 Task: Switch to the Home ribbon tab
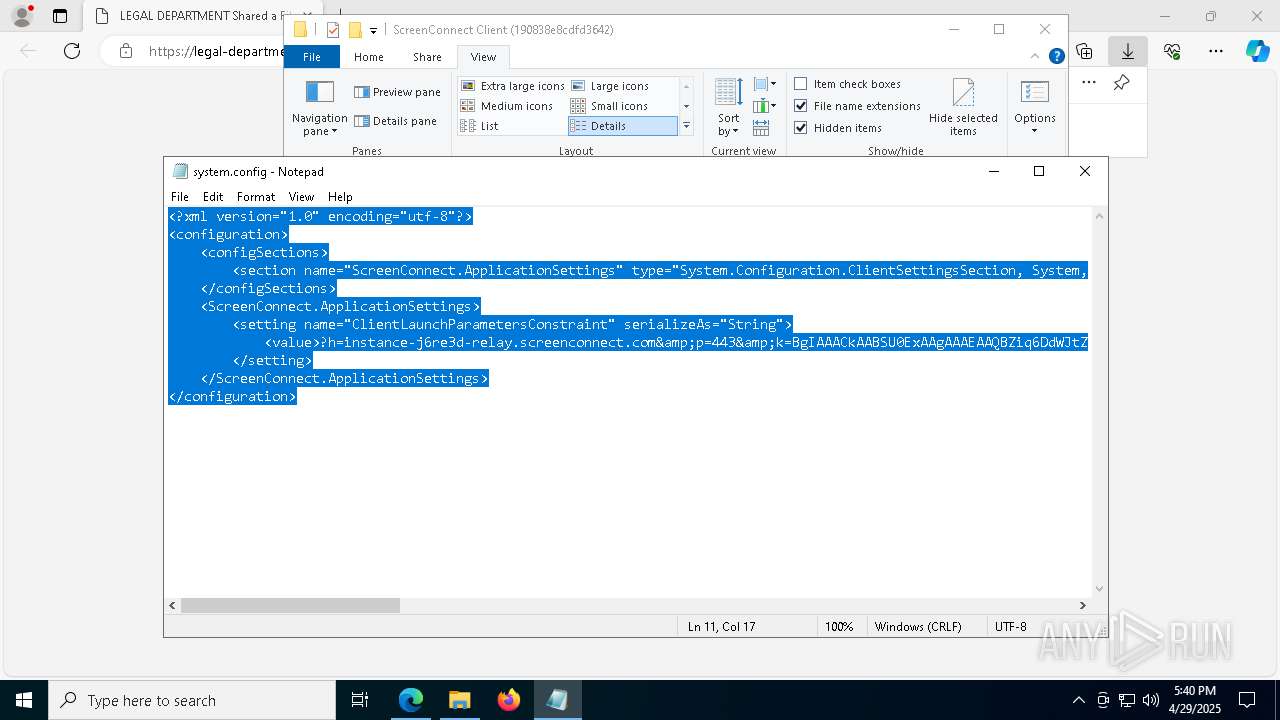tap(368, 57)
